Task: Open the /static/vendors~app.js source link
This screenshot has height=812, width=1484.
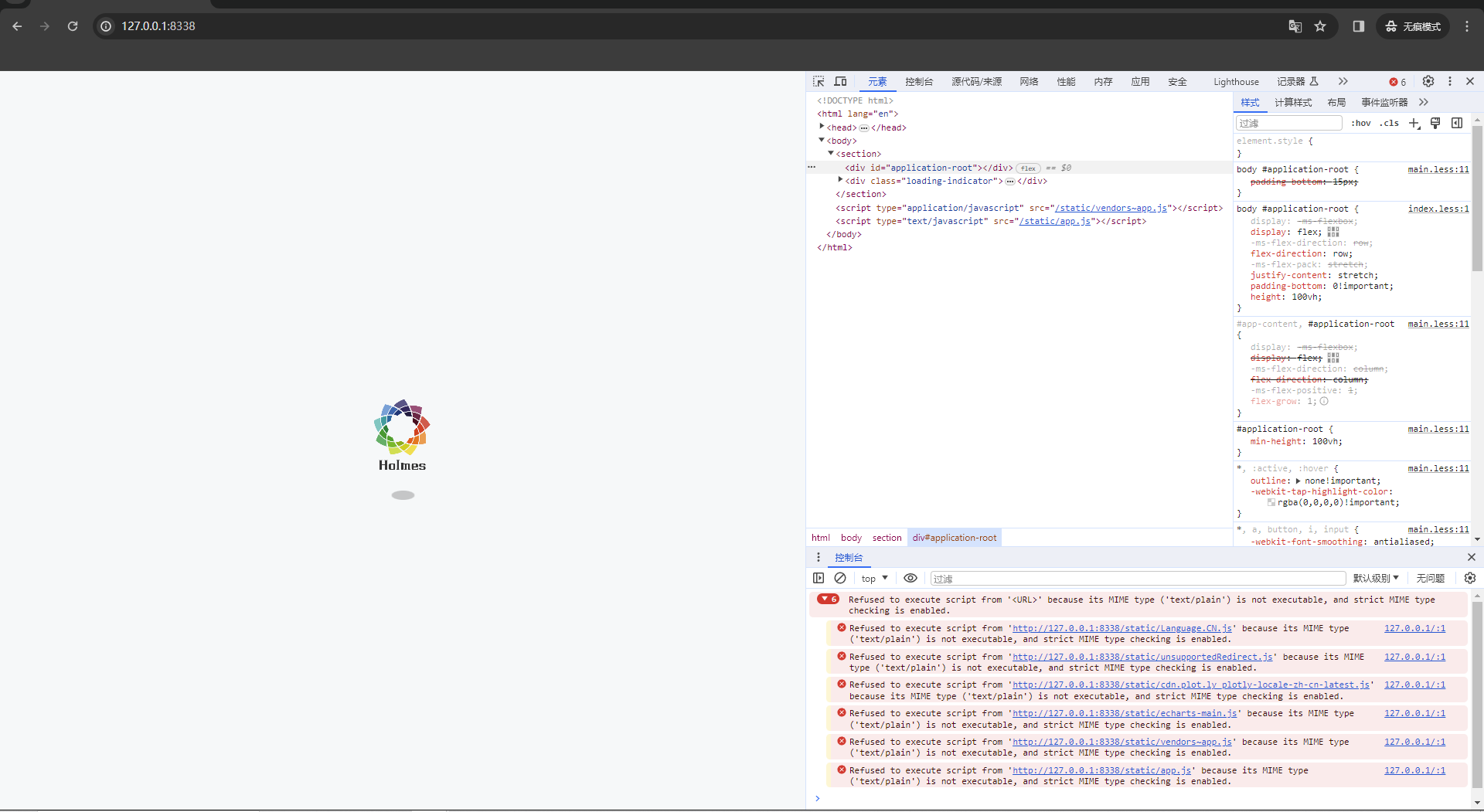Action: coord(1111,208)
